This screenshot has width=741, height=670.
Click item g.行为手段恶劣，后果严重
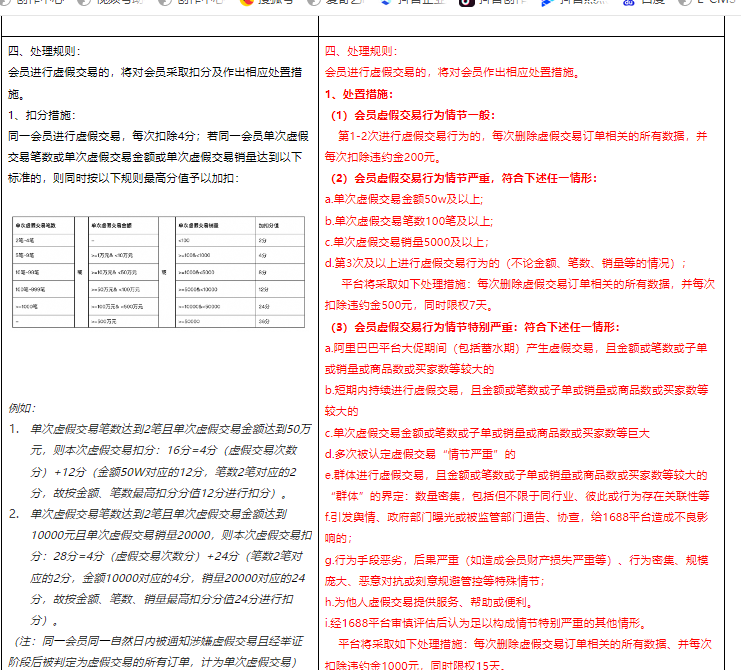pos(517,560)
